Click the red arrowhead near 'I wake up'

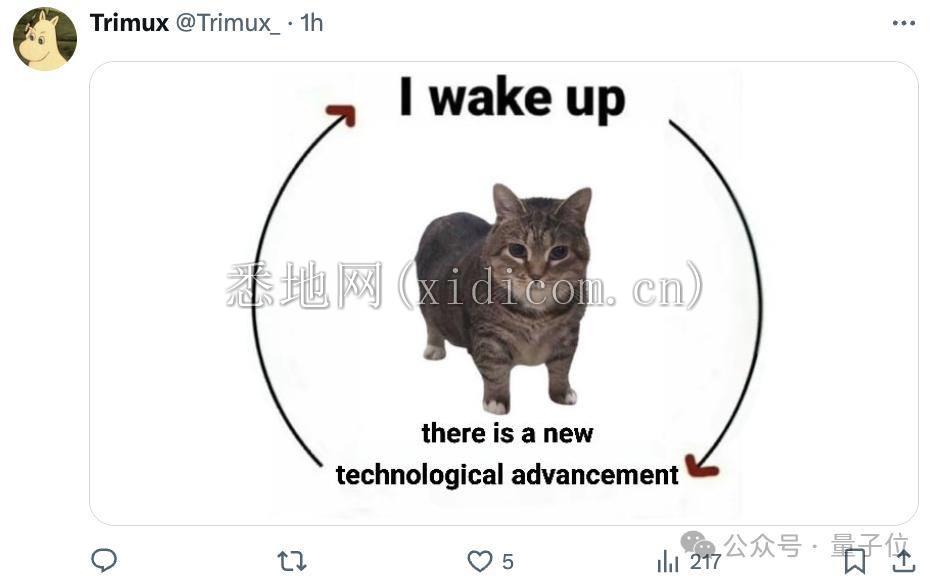tap(342, 115)
